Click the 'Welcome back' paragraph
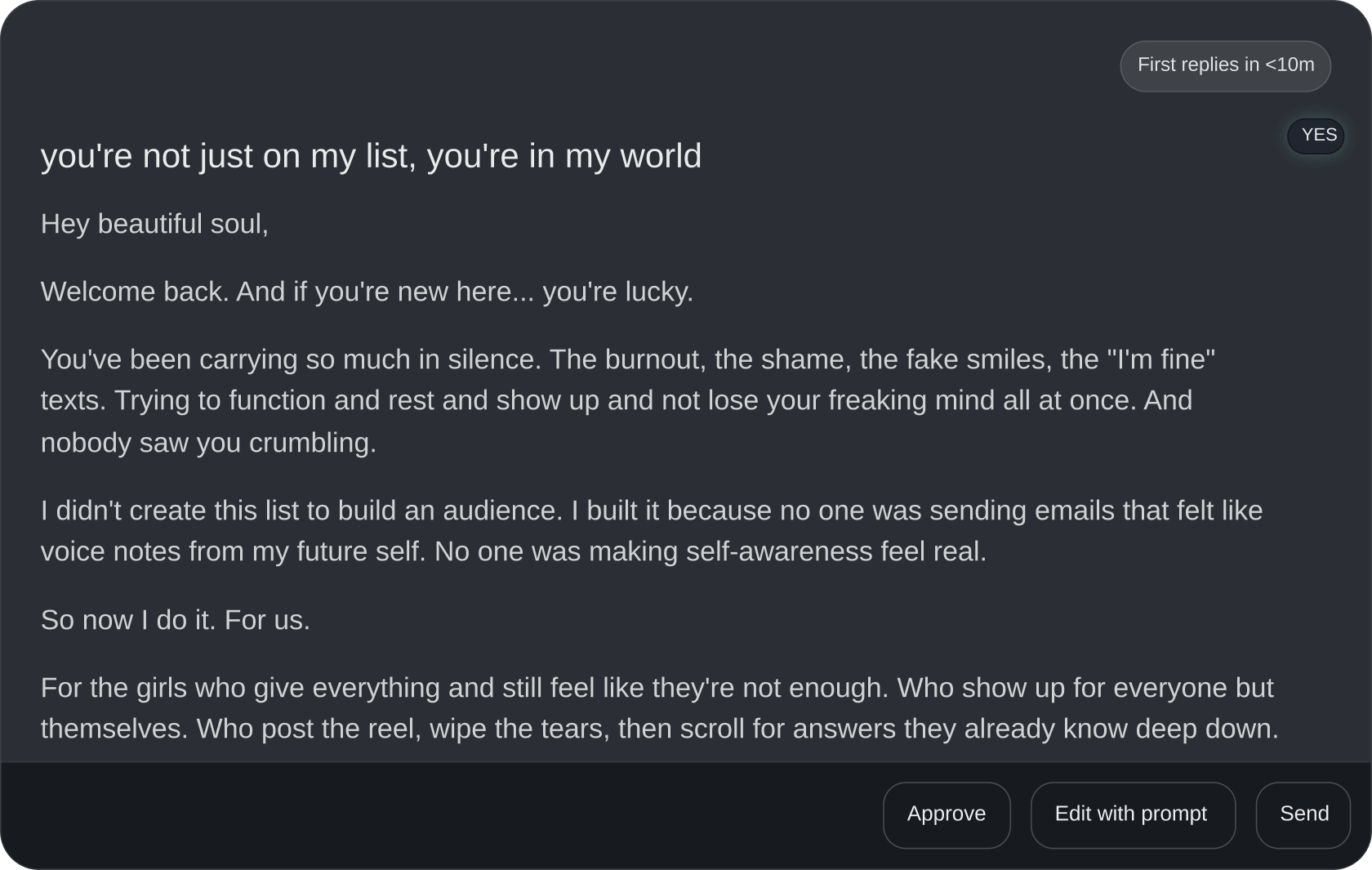 click(367, 292)
